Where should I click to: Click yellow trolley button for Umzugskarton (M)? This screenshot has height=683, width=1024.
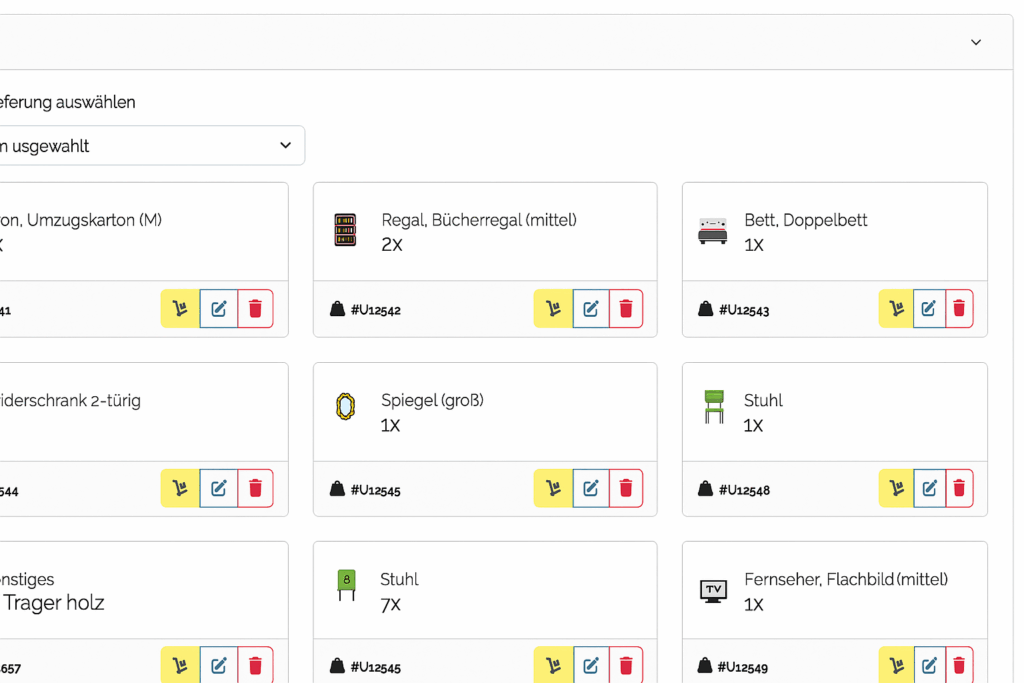click(180, 309)
